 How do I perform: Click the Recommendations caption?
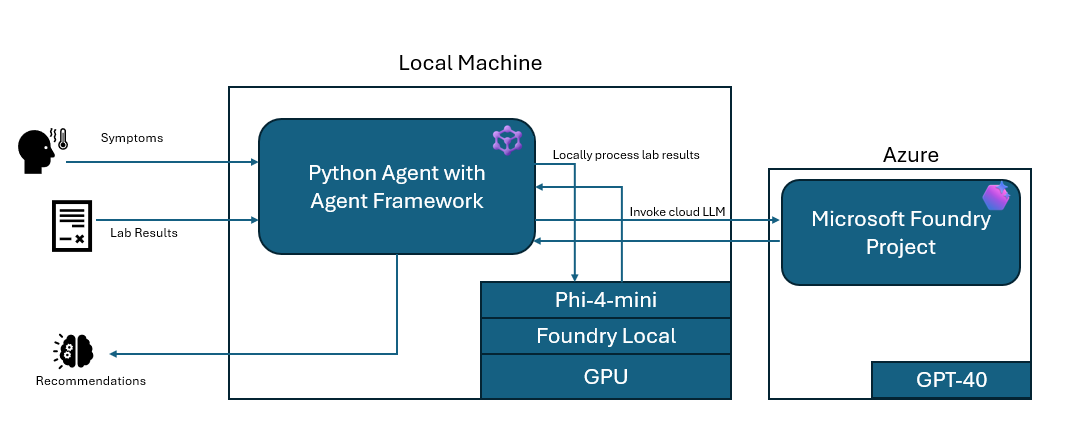[x=91, y=381]
